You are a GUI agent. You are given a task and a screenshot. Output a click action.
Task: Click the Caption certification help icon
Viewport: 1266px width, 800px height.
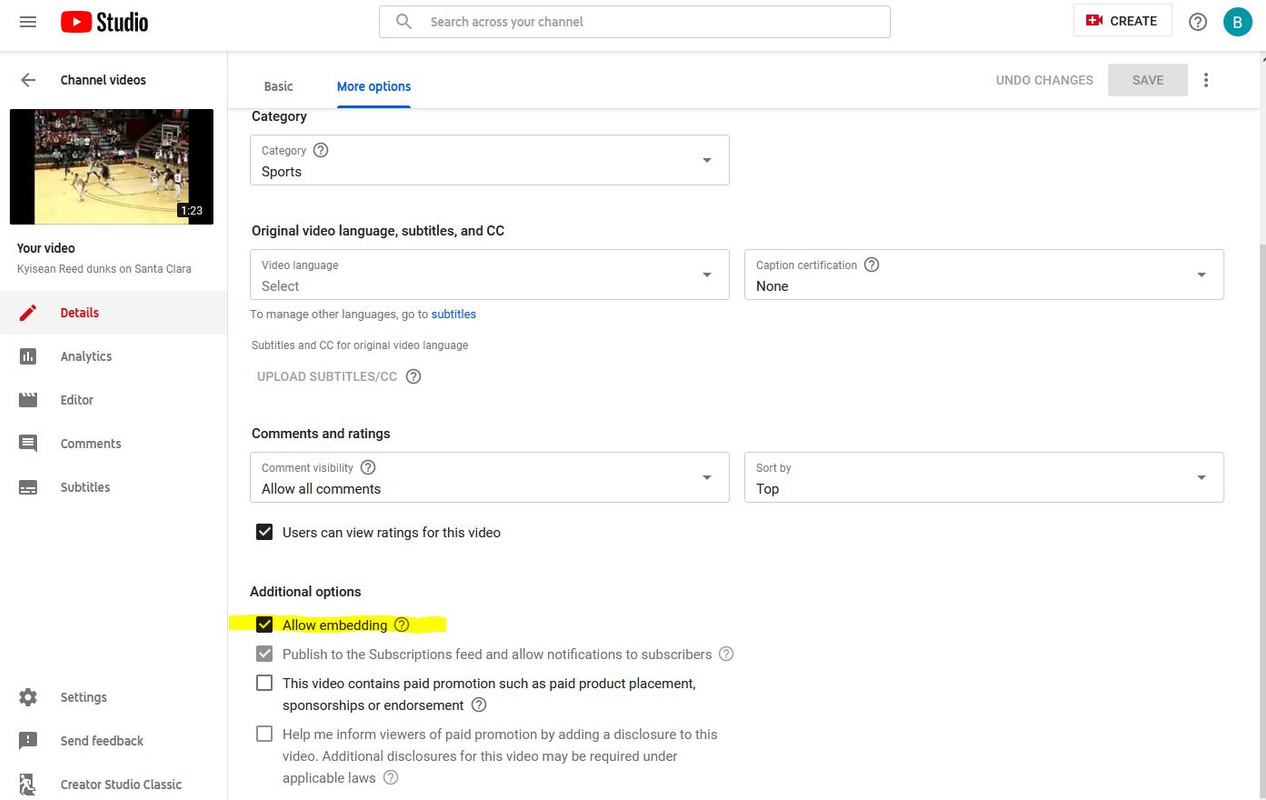[x=872, y=265]
